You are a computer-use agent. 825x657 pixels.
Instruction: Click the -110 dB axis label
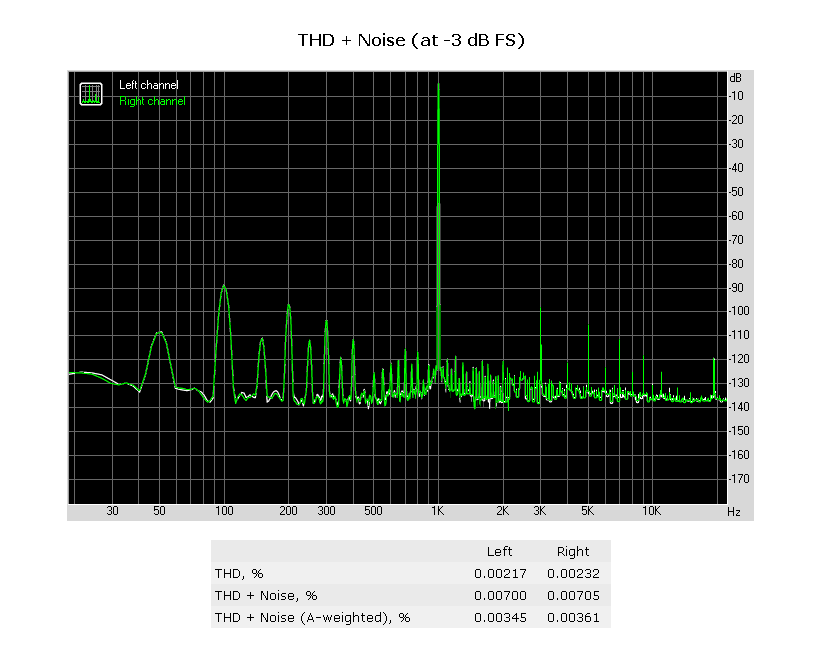click(x=739, y=335)
